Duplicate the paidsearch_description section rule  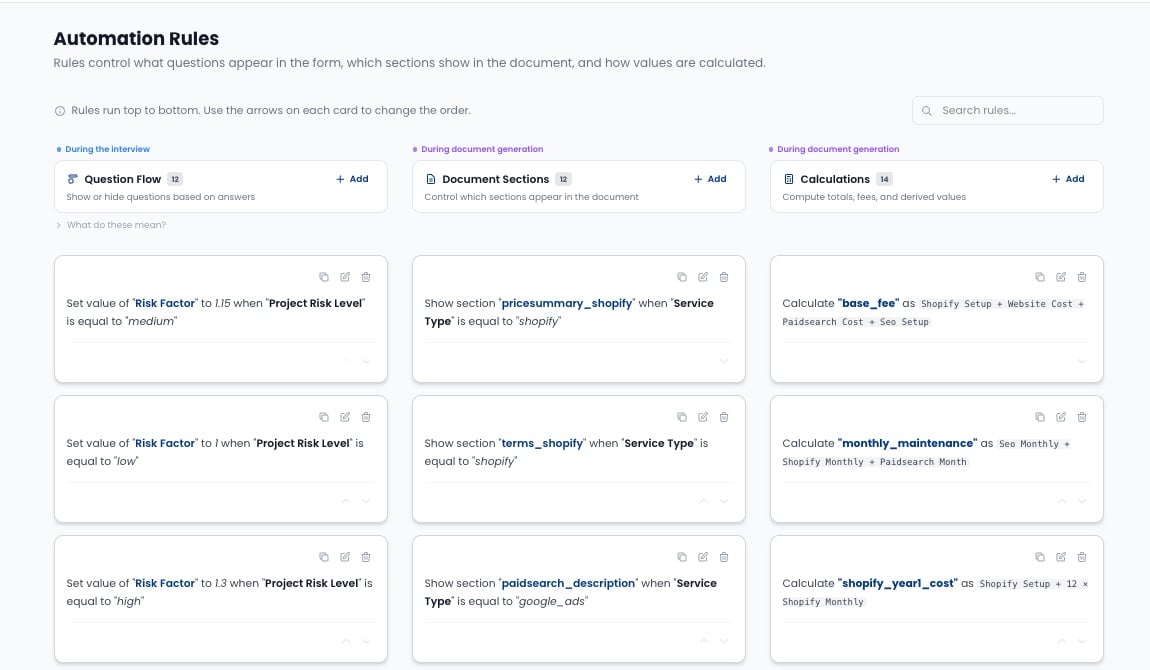(682, 557)
